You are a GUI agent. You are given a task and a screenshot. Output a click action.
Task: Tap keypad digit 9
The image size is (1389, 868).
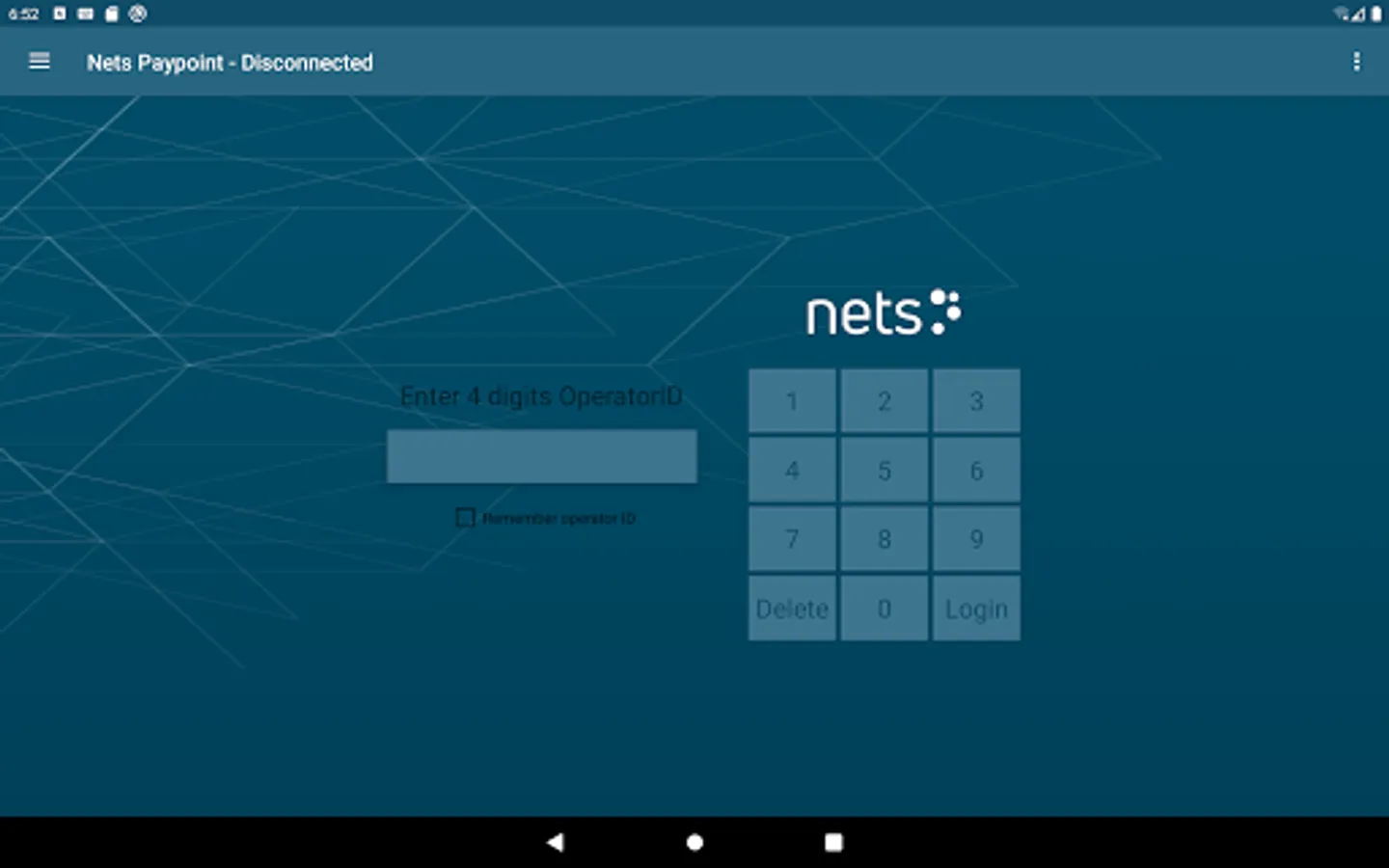976,539
